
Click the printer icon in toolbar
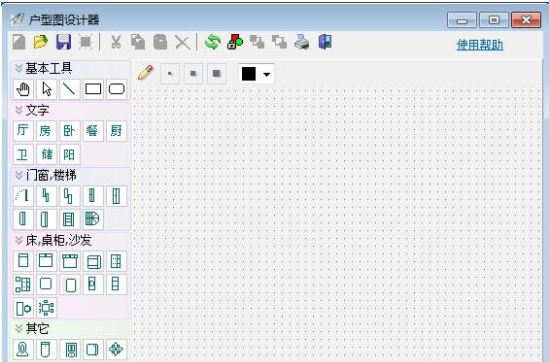click(302, 42)
